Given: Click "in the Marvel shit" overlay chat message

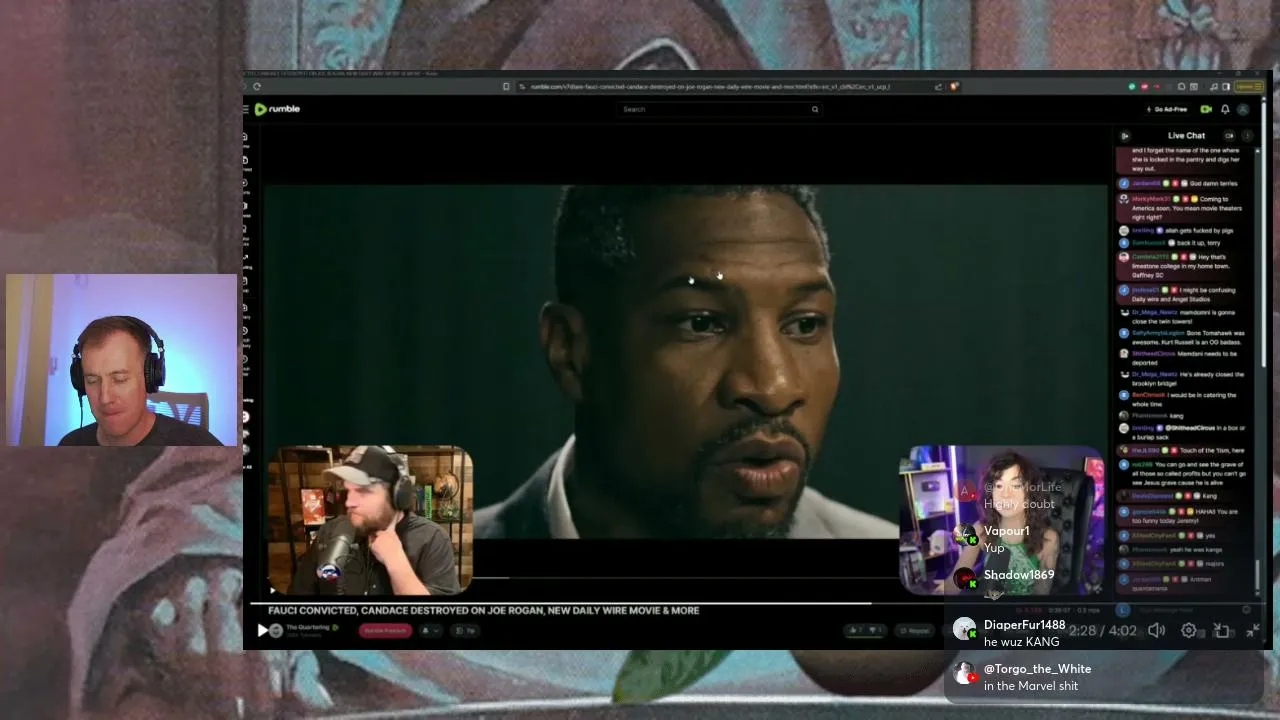Looking at the screenshot, I should click(1031, 686).
